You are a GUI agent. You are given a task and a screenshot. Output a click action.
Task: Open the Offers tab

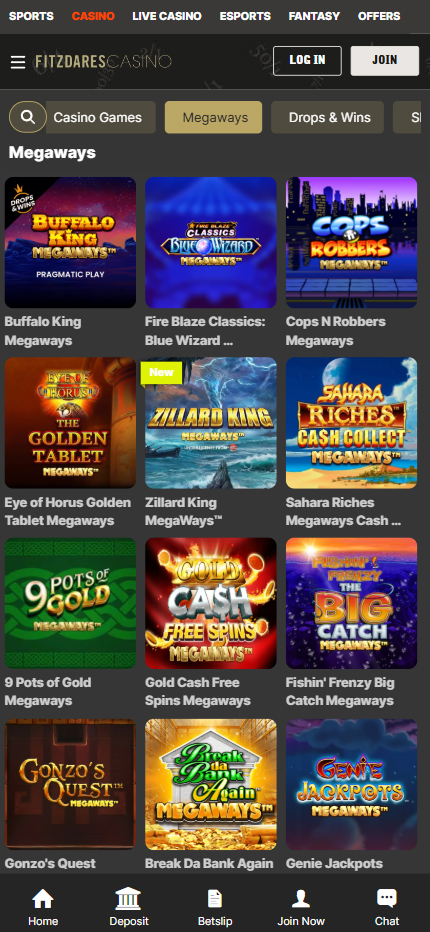[379, 16]
